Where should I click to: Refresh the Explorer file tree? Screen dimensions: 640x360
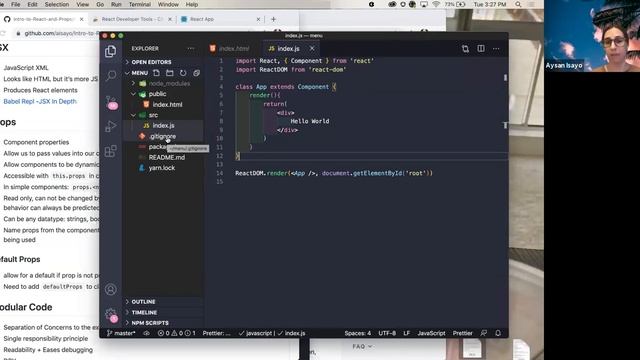tap(183, 73)
